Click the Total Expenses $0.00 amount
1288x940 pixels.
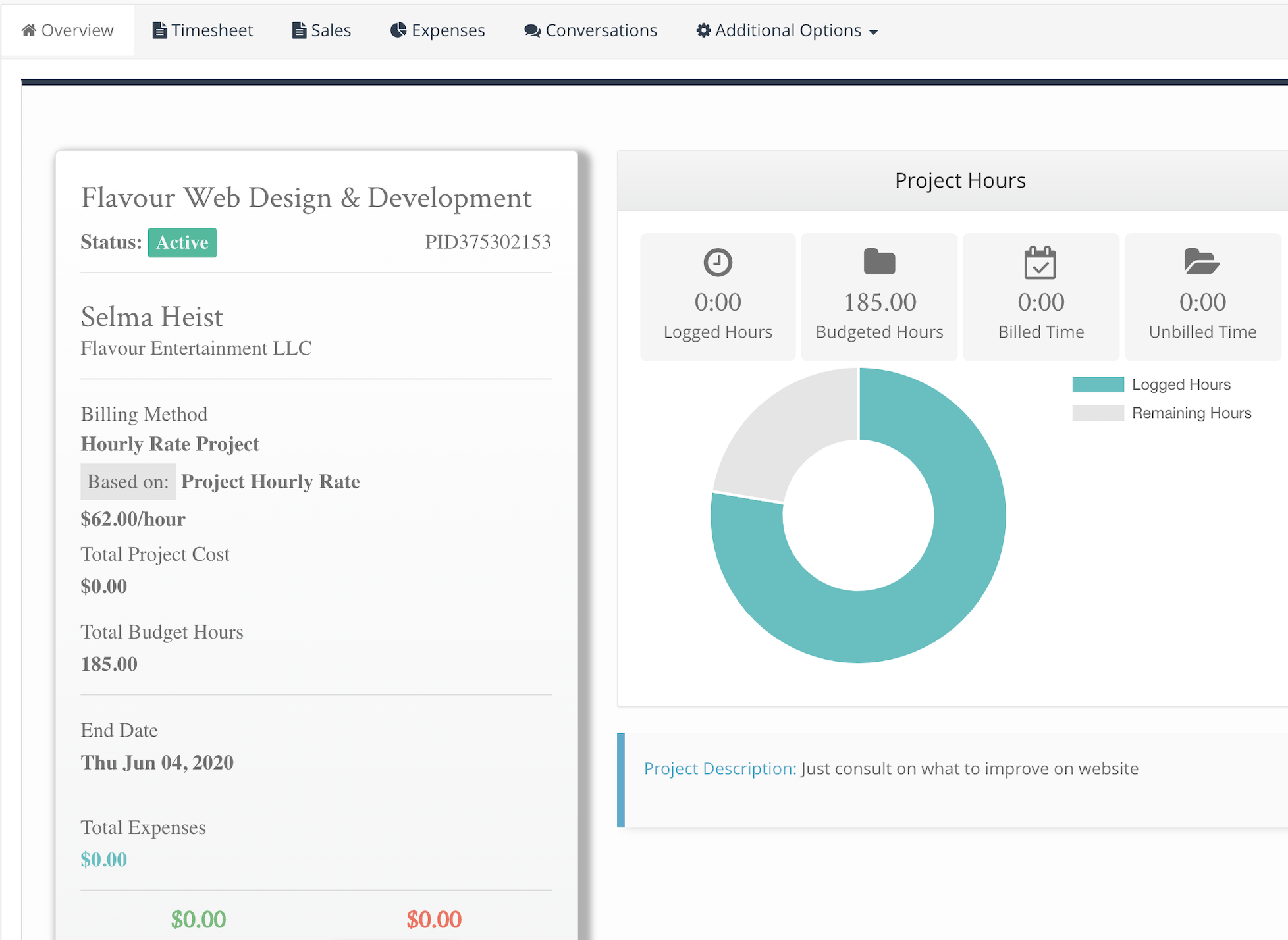point(103,860)
